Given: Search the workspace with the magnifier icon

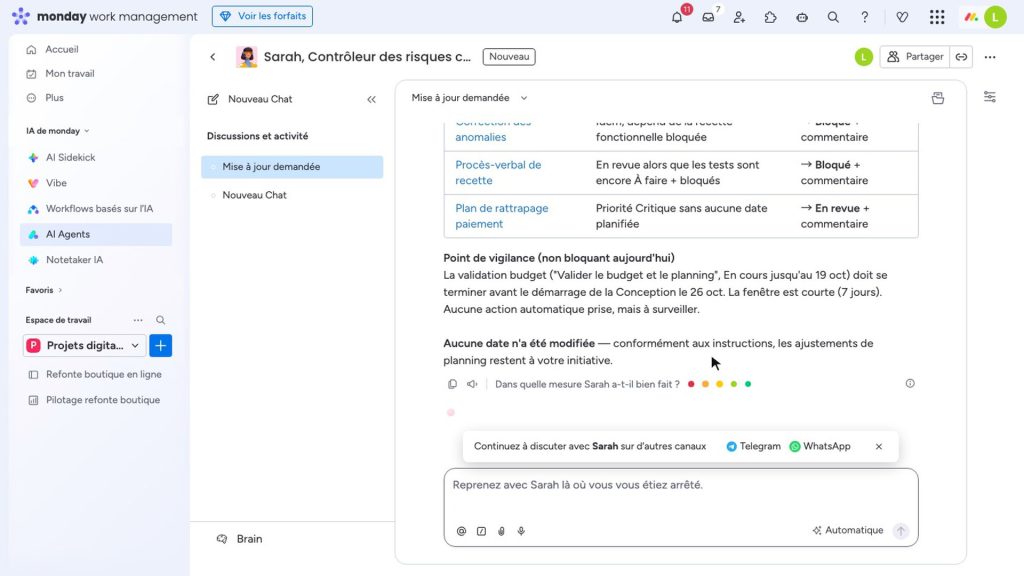Looking at the screenshot, I should (161, 320).
